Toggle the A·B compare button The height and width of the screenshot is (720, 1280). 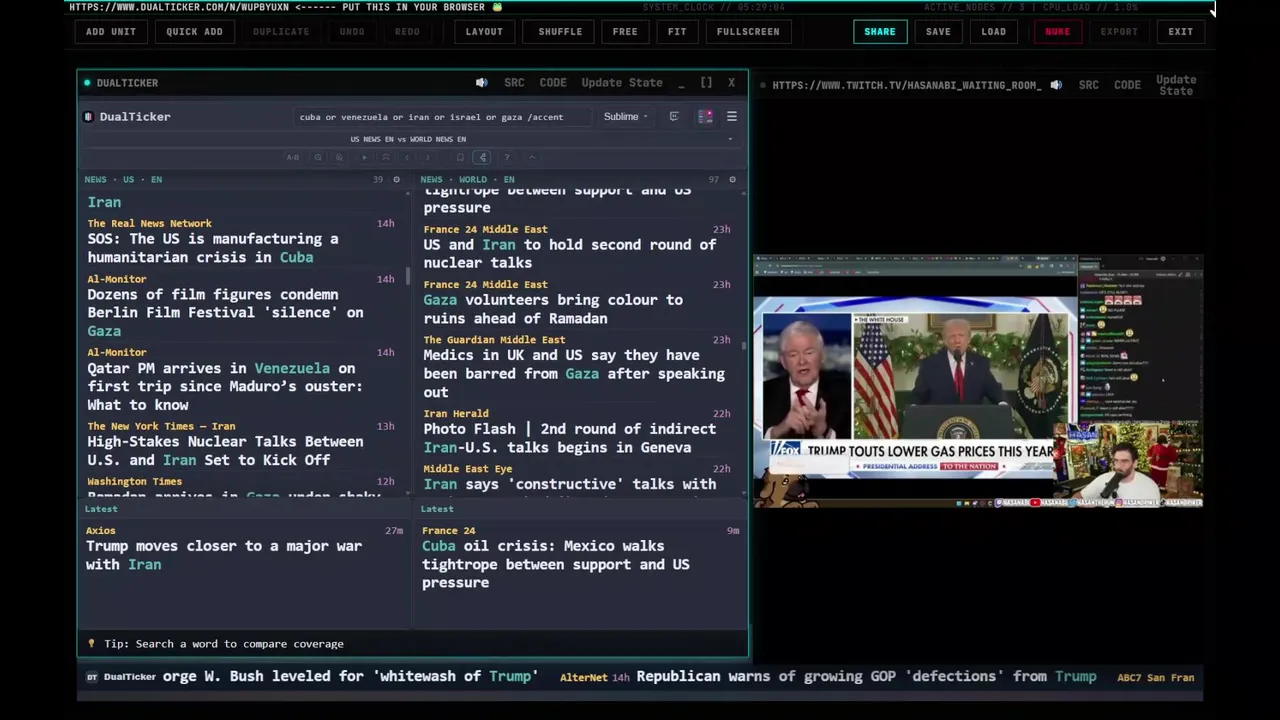point(293,157)
